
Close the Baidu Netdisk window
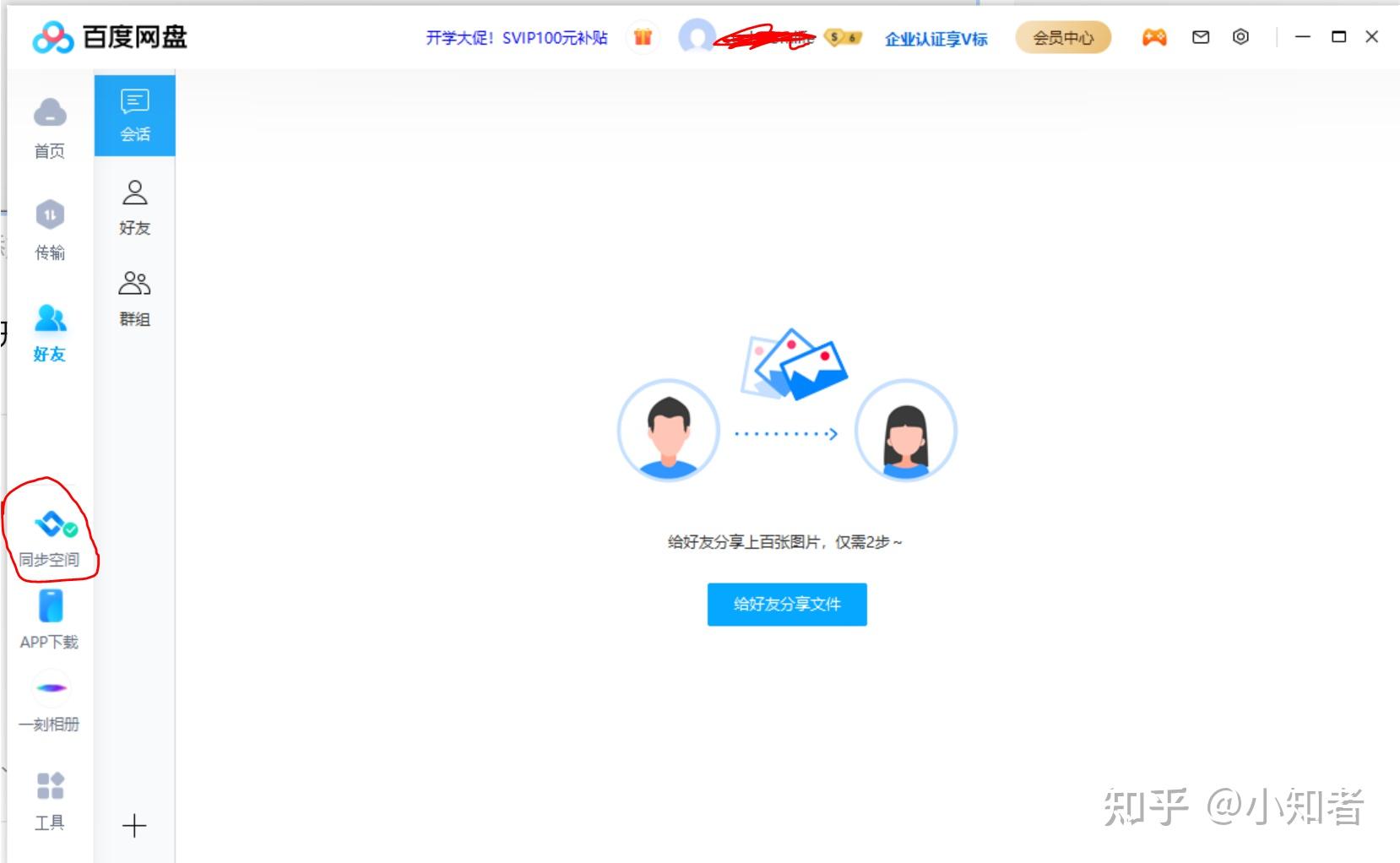1372,36
